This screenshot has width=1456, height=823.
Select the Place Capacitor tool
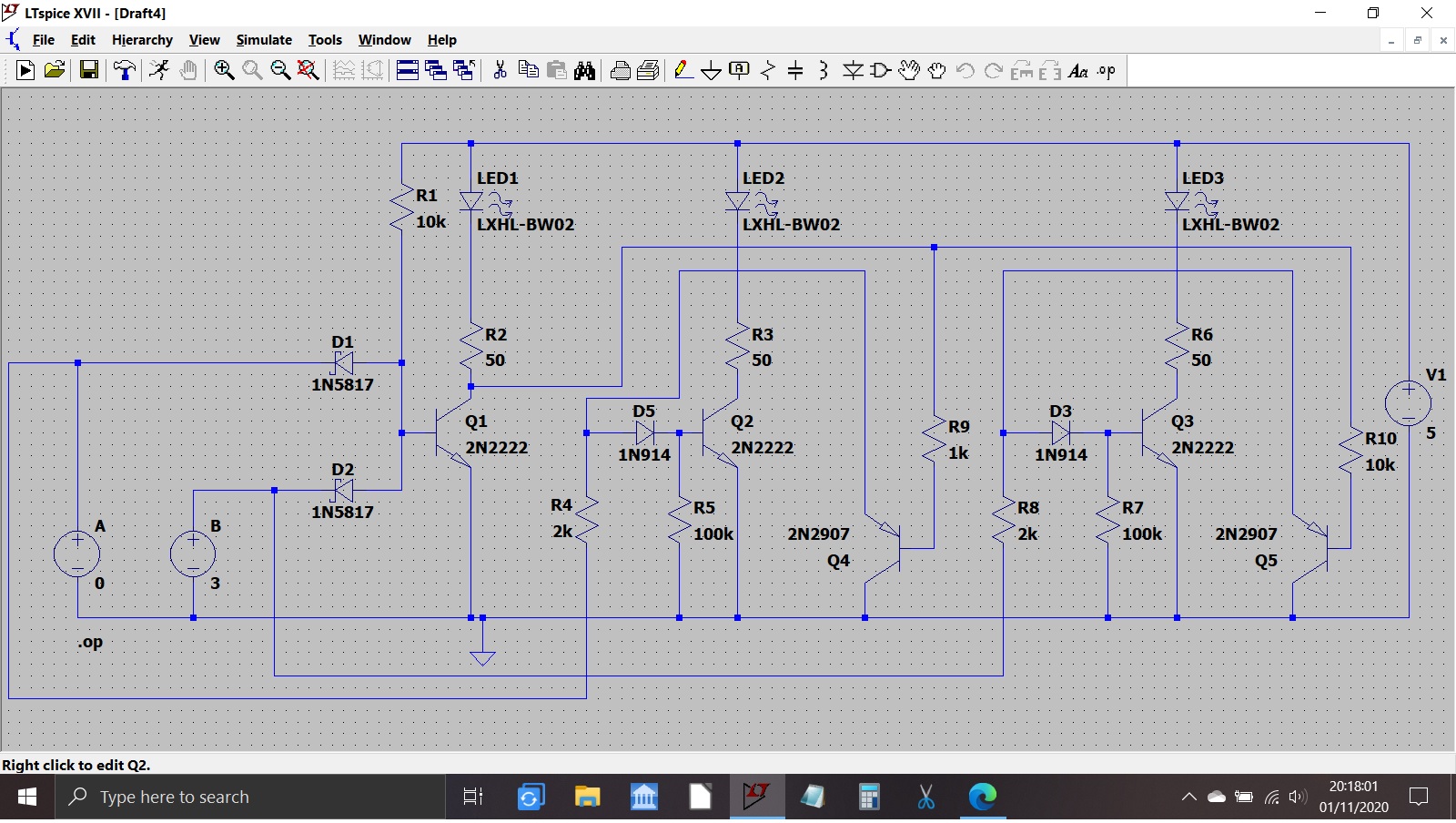pyautogui.click(x=795, y=70)
